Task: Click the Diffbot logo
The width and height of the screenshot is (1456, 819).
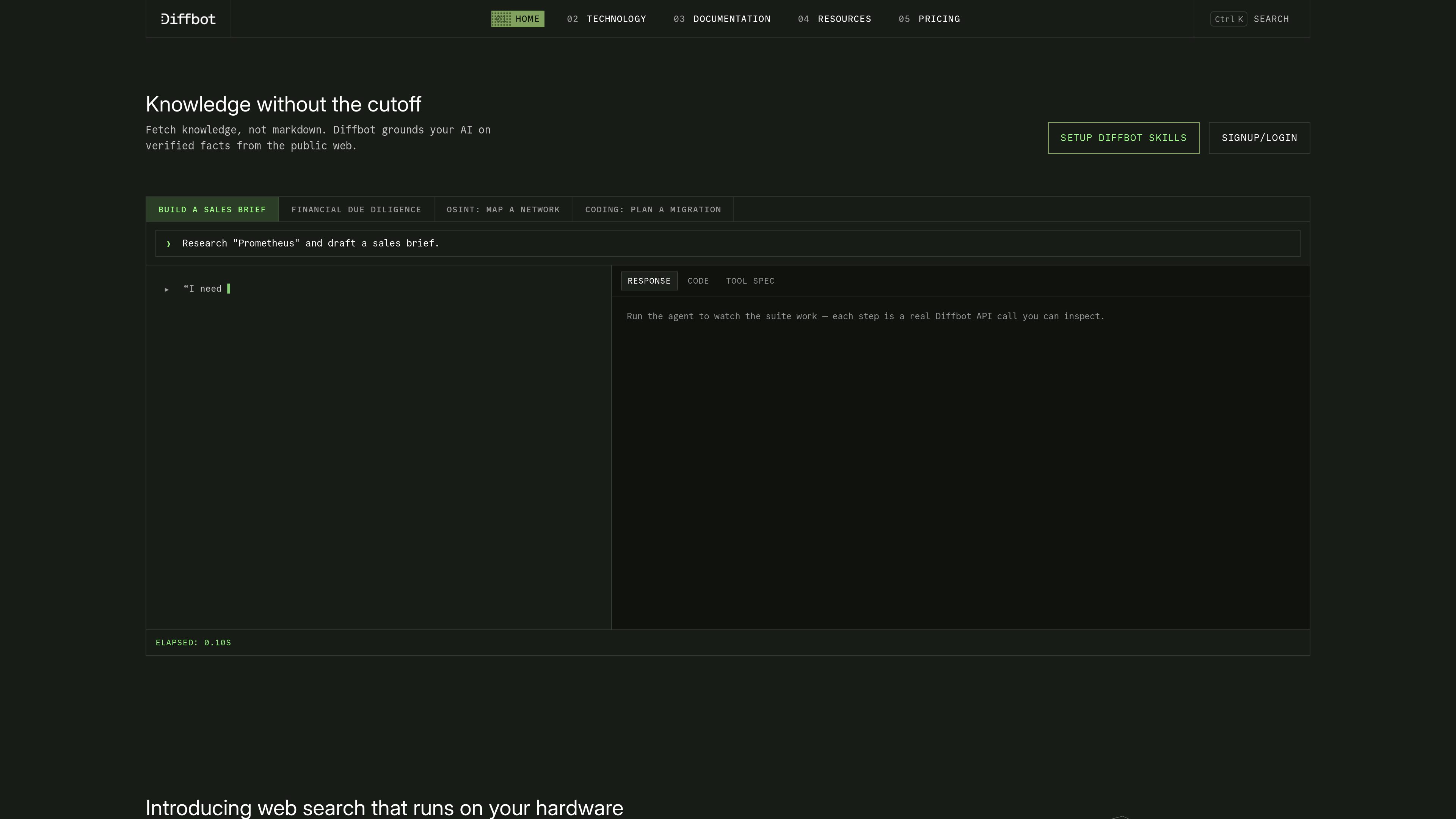Action: point(188,19)
